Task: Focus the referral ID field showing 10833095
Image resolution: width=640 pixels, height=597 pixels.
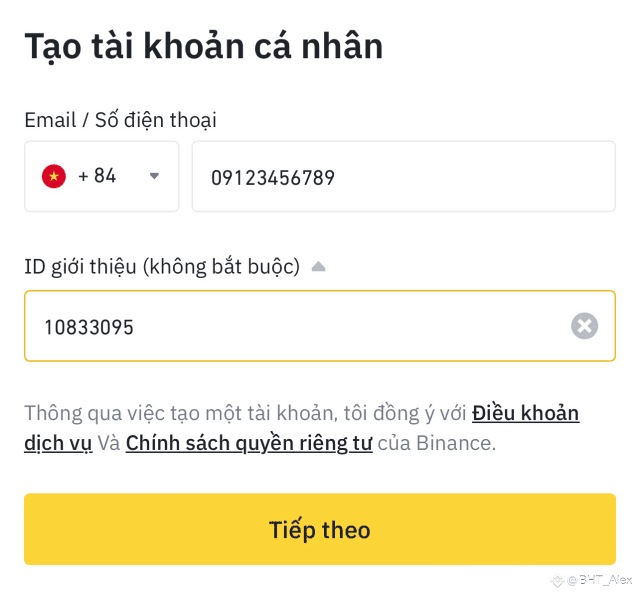Action: [x=320, y=326]
